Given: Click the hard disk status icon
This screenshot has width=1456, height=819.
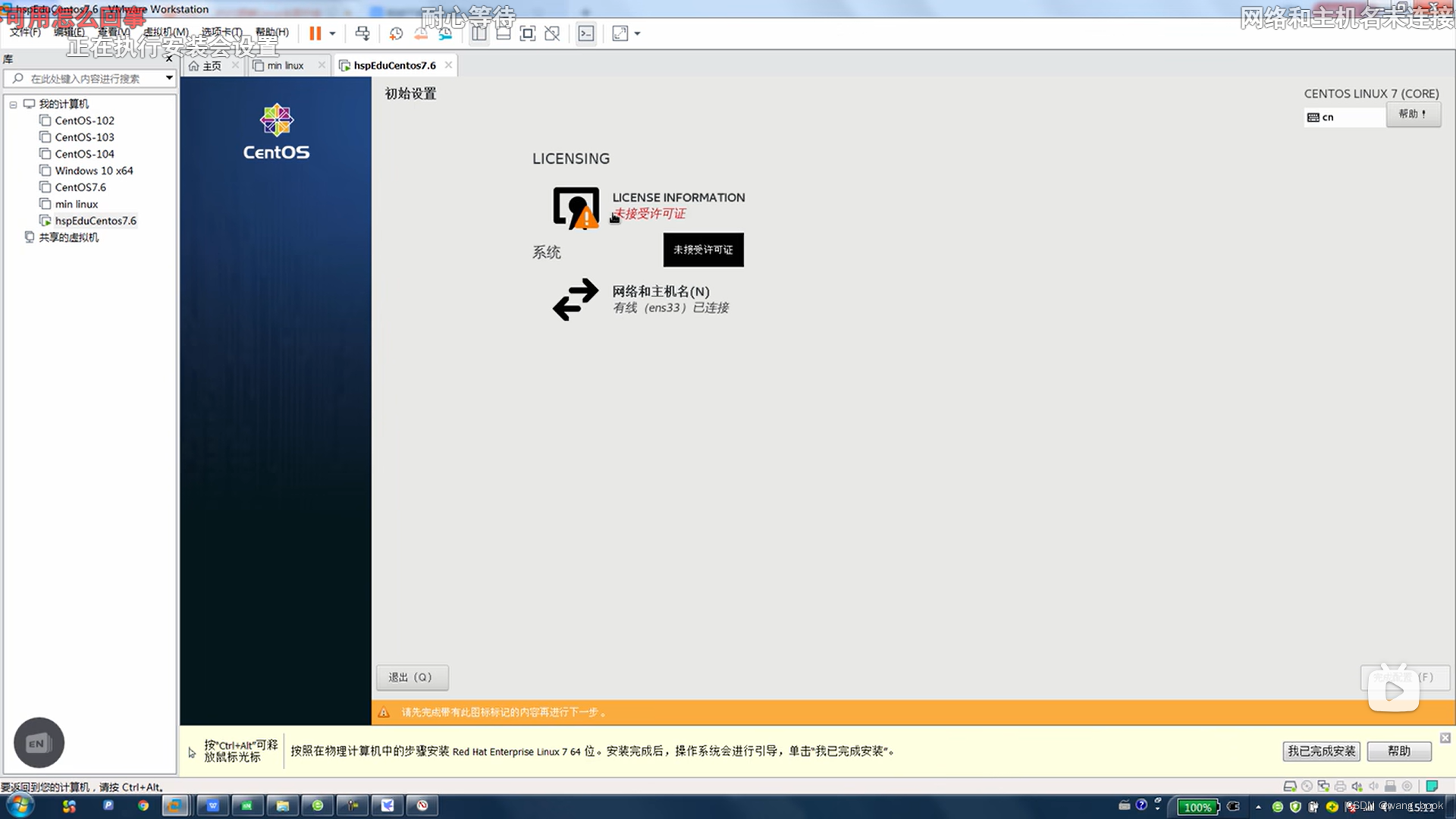Looking at the screenshot, I should 1289,786.
